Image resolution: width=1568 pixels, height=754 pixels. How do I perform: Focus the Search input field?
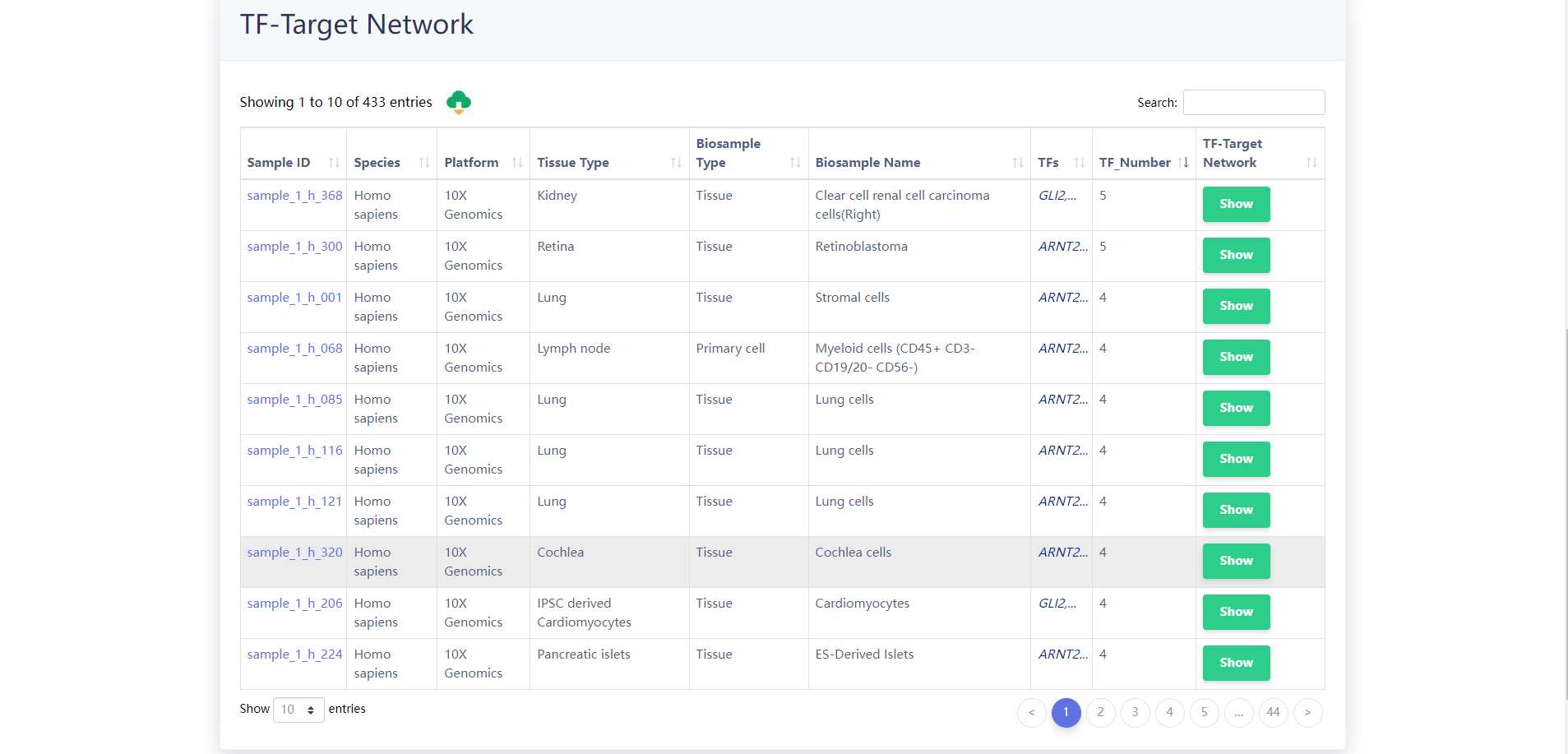point(1253,102)
